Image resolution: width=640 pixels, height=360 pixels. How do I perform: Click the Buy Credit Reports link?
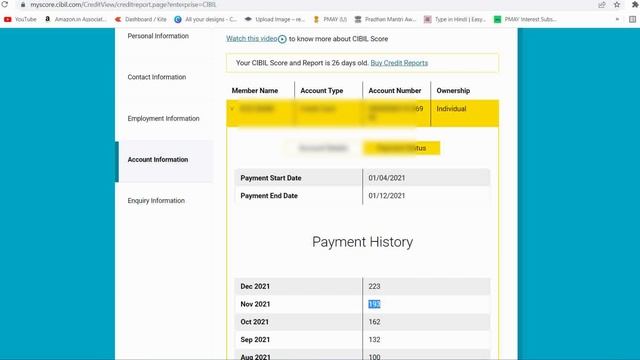click(399, 63)
